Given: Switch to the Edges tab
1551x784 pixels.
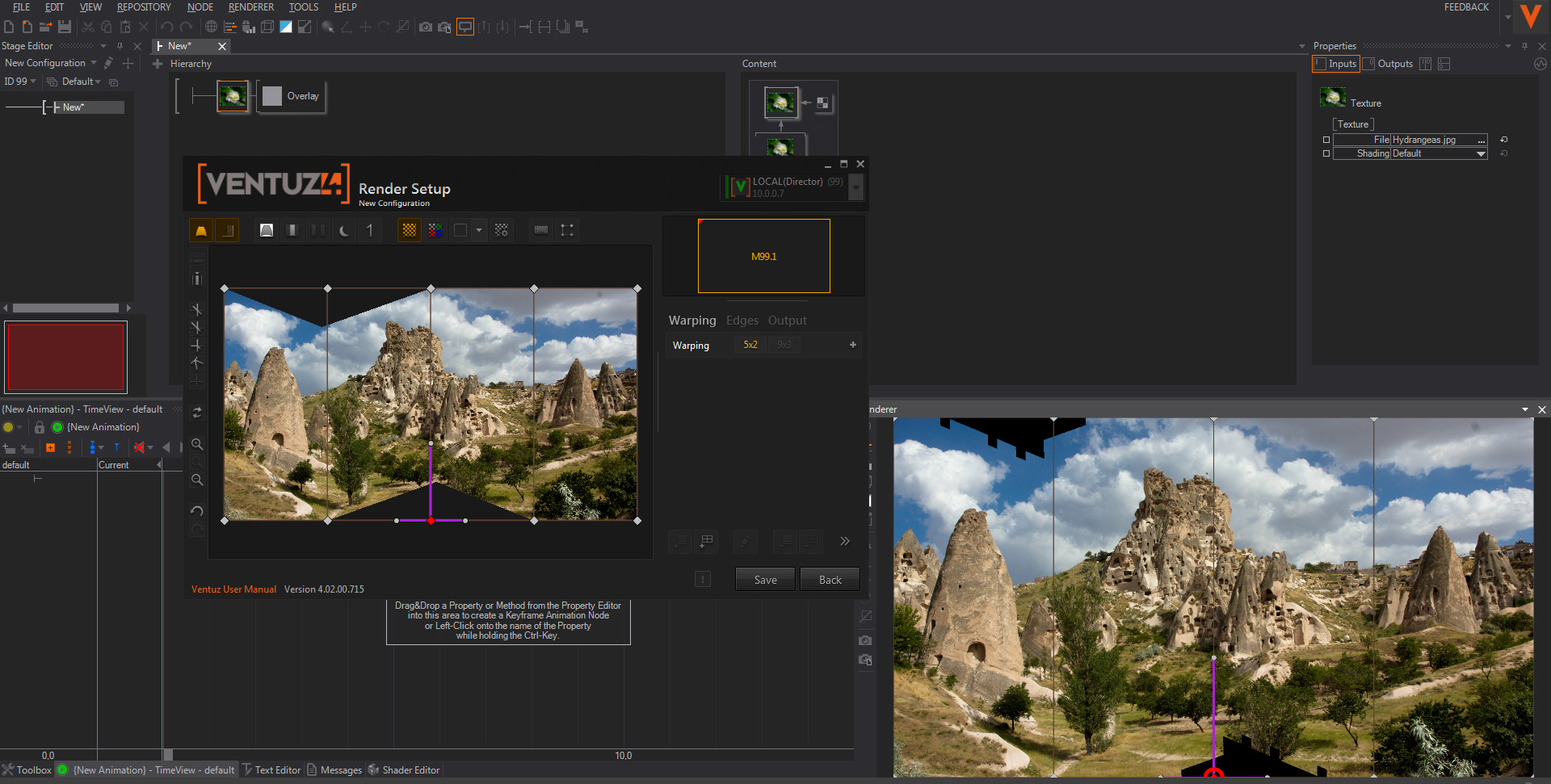Looking at the screenshot, I should point(742,321).
